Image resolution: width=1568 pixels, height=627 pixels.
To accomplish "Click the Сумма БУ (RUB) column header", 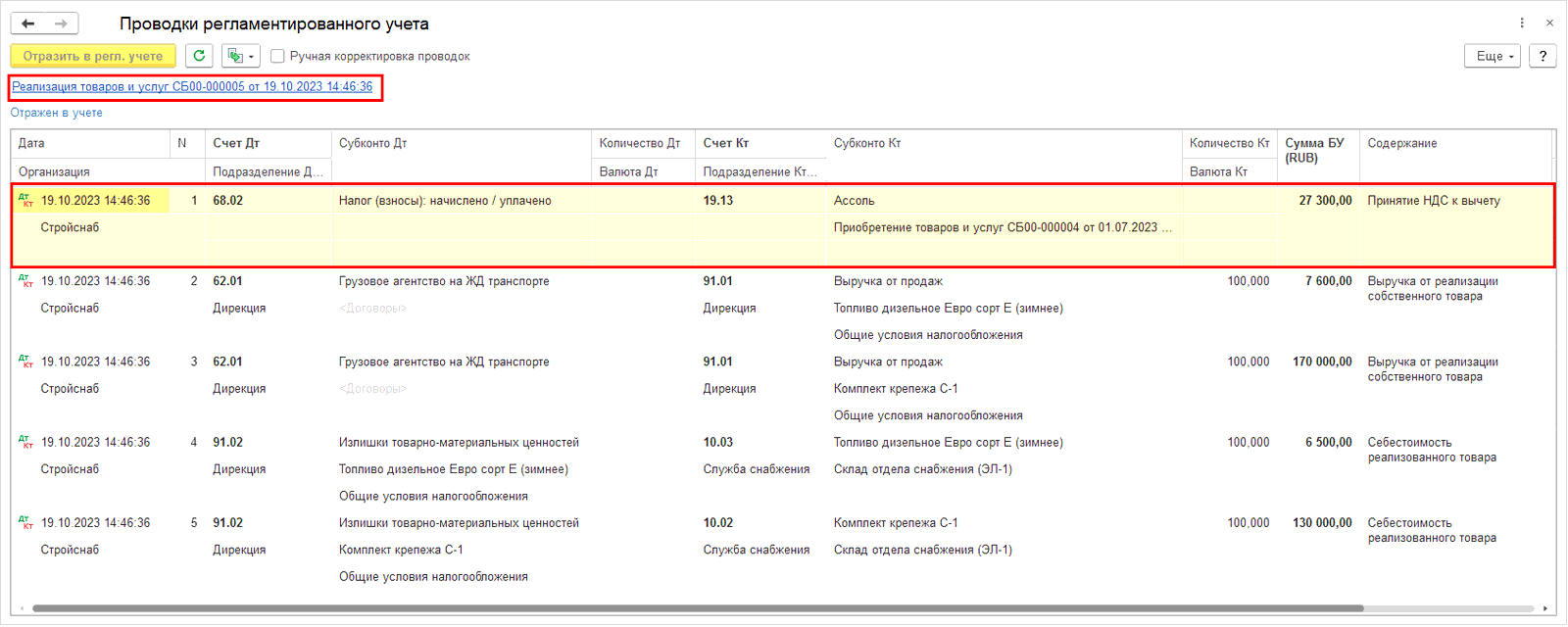I will [1314, 150].
